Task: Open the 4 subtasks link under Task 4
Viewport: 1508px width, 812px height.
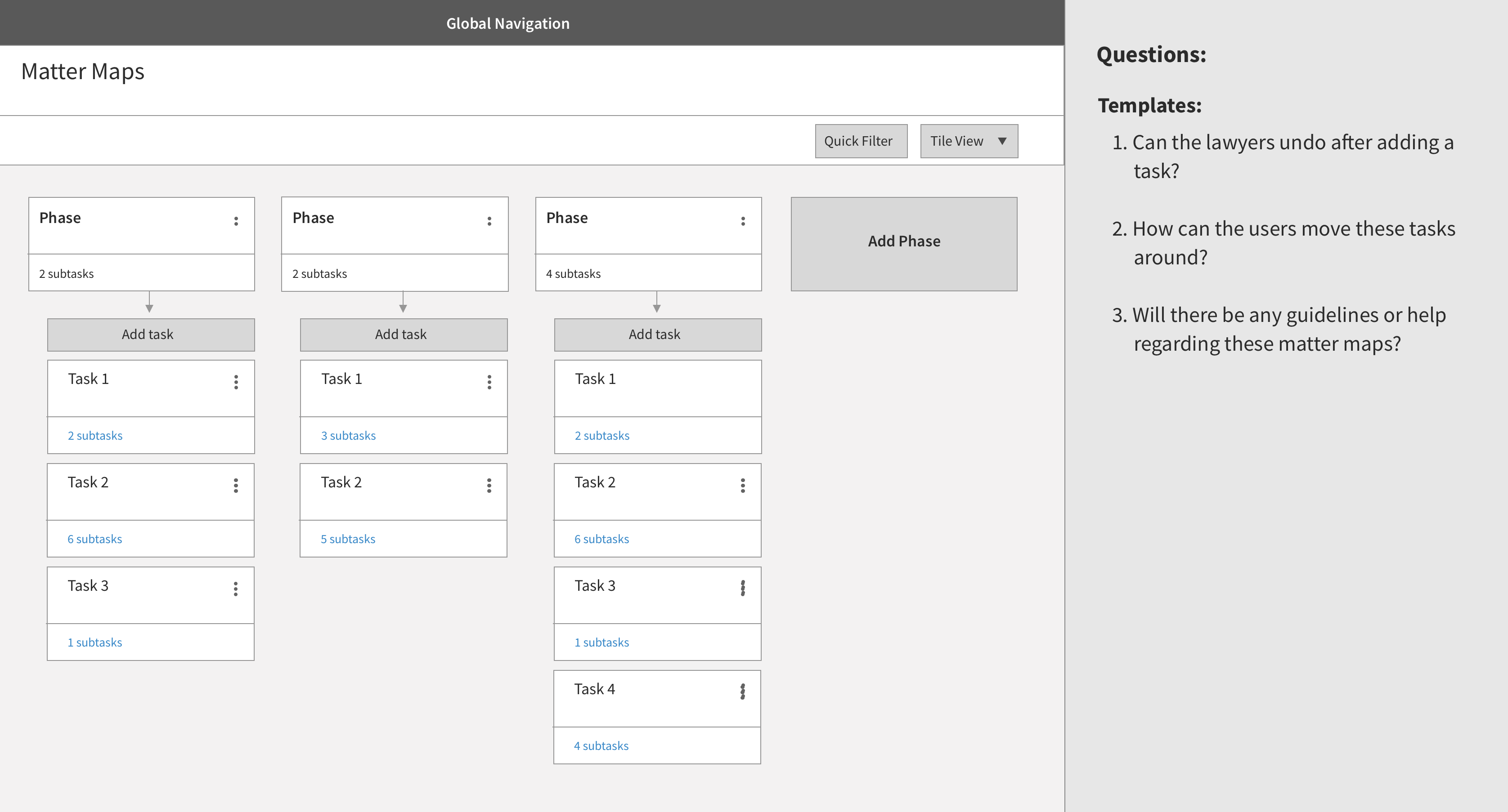Action: tap(601, 746)
